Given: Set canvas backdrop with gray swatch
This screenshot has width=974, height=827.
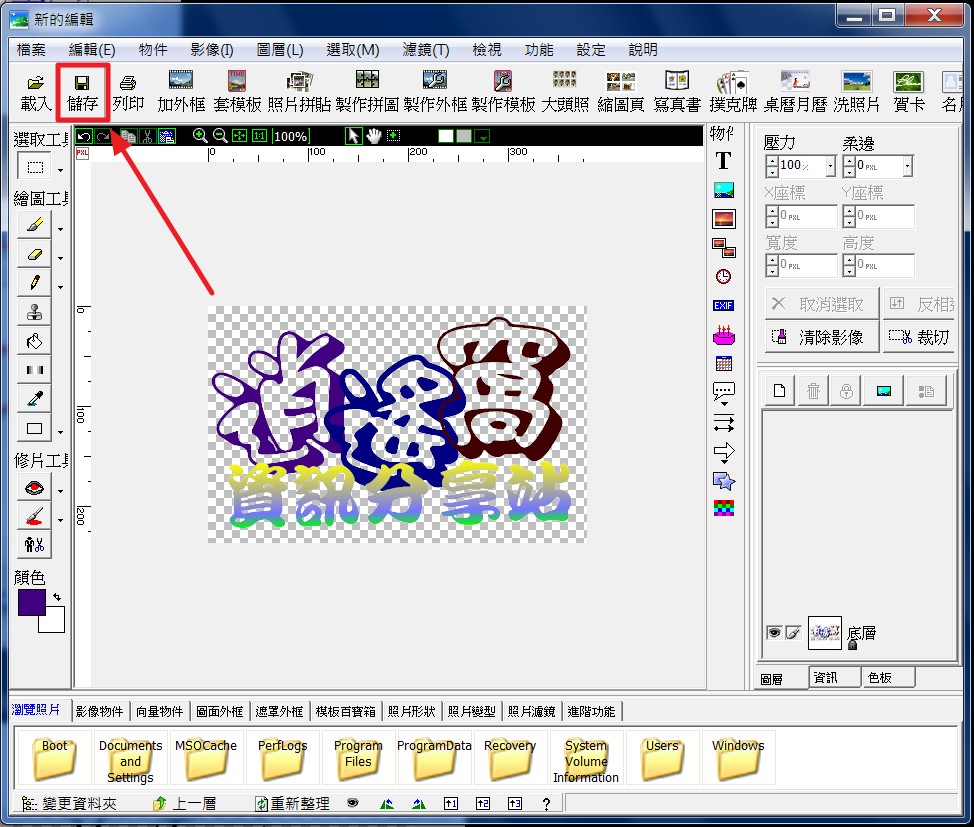Looking at the screenshot, I should [463, 136].
